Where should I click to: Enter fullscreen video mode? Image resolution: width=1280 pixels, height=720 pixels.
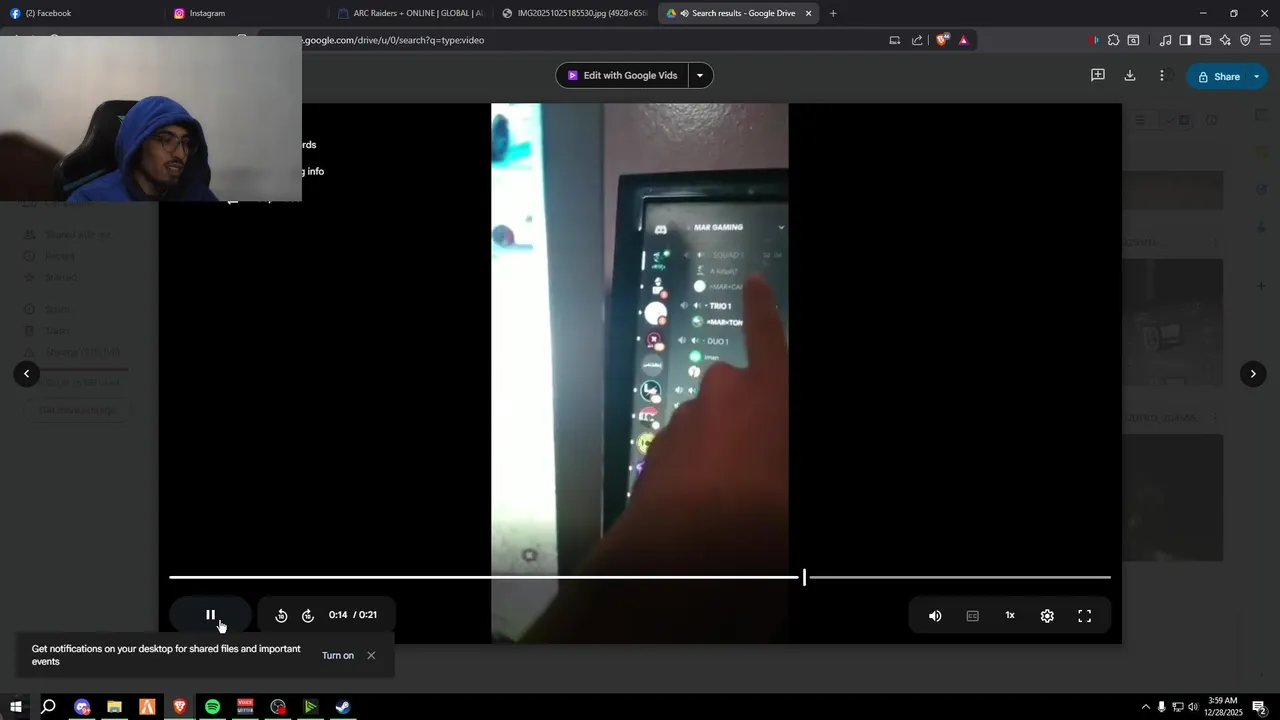[x=1084, y=616]
